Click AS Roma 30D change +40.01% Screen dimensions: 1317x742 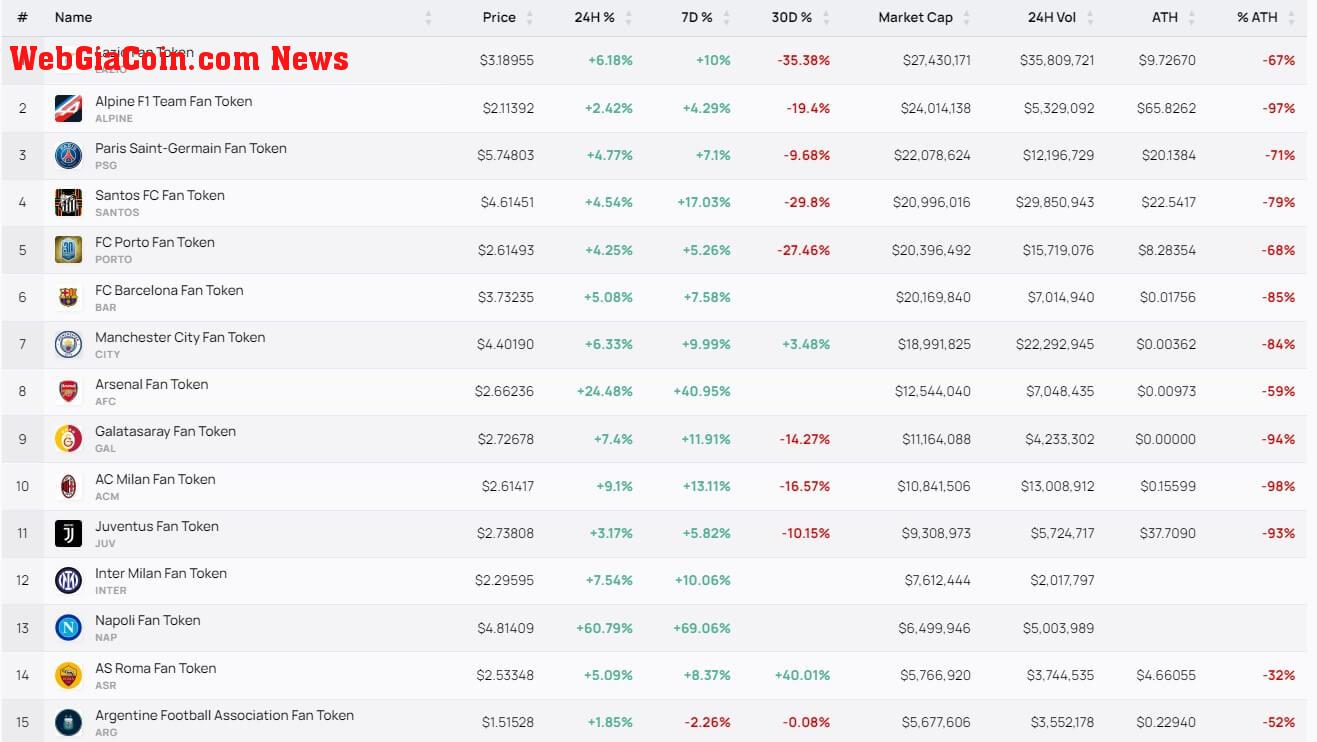pyautogui.click(x=802, y=675)
